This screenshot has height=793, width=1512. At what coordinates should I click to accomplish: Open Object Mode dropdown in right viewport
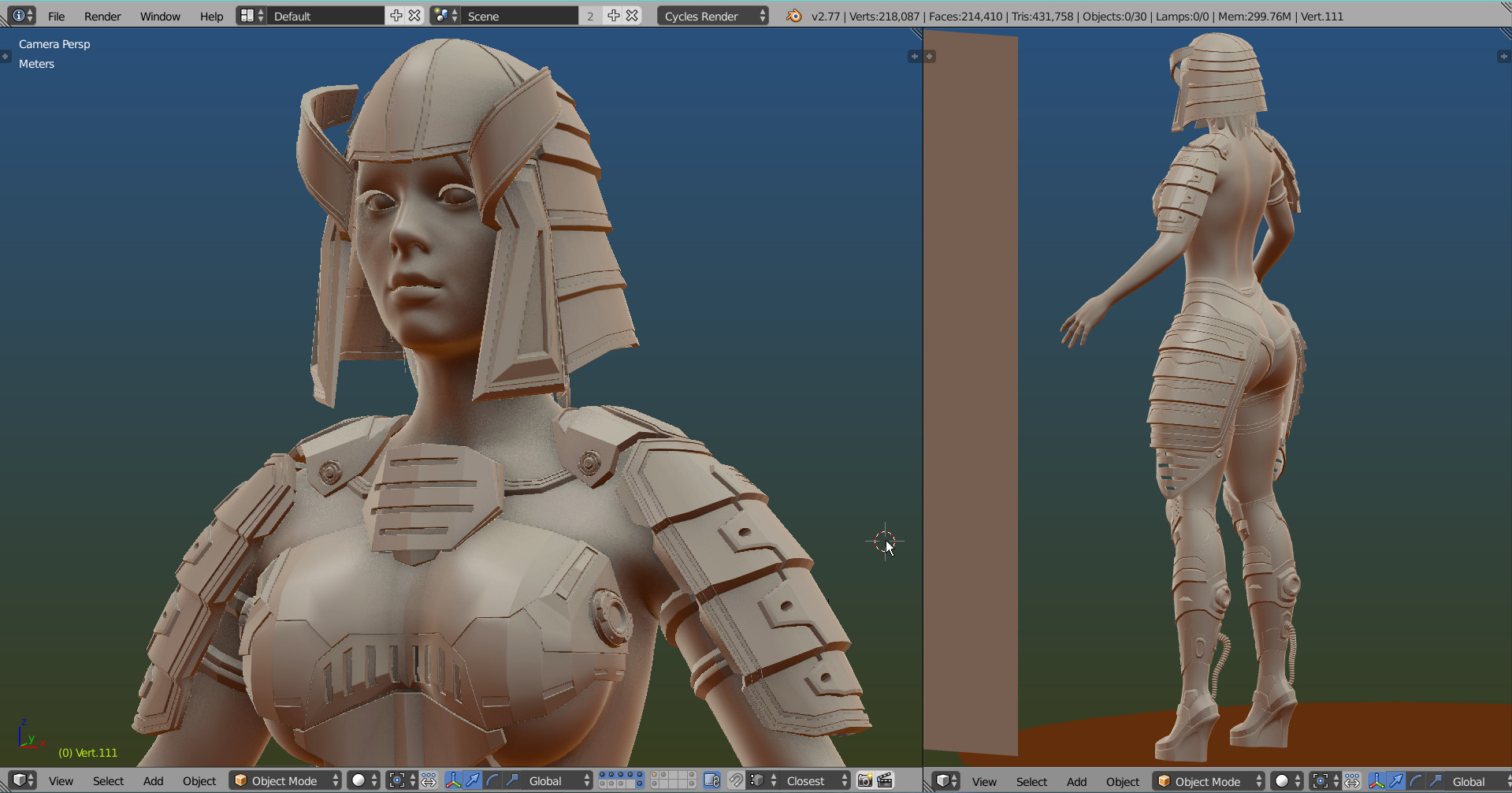point(1209,781)
